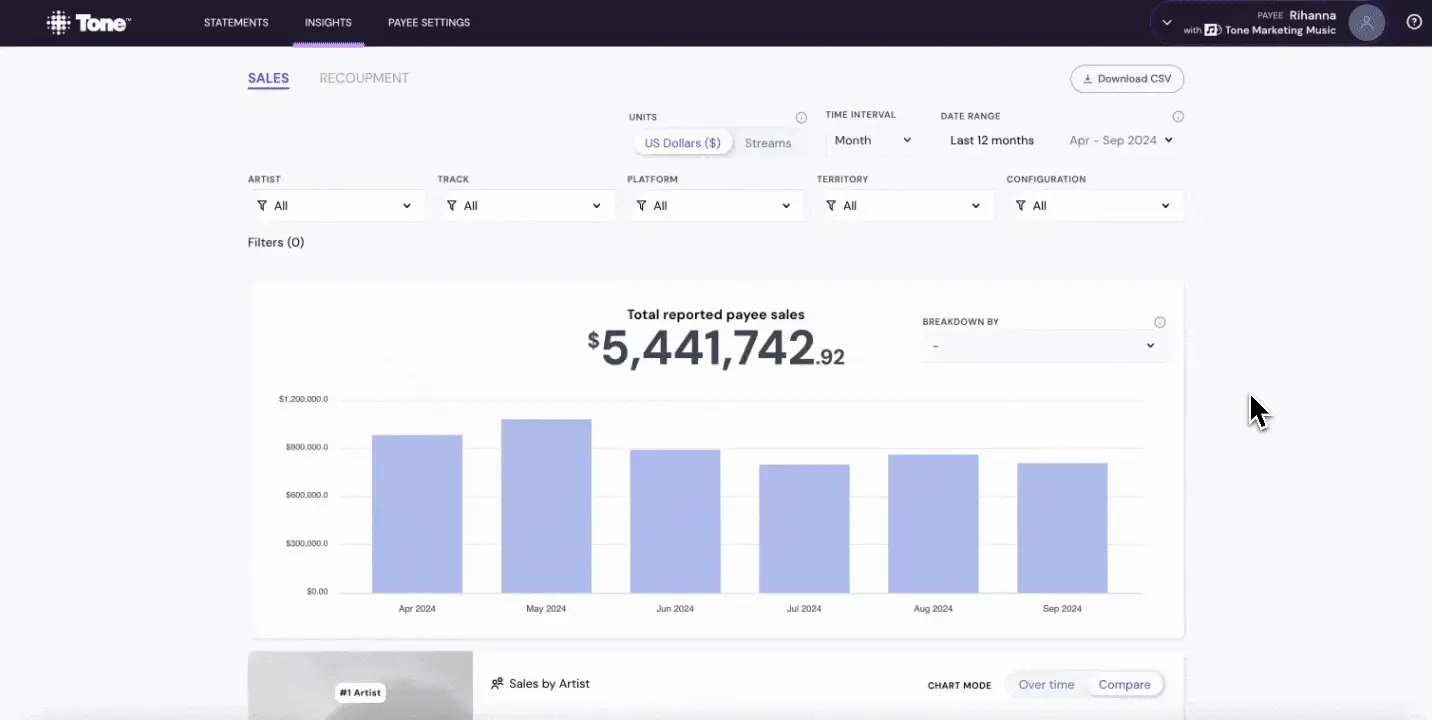1432x720 pixels.
Task: Click the Tone Marketing Music label icon
Action: pos(1213,30)
